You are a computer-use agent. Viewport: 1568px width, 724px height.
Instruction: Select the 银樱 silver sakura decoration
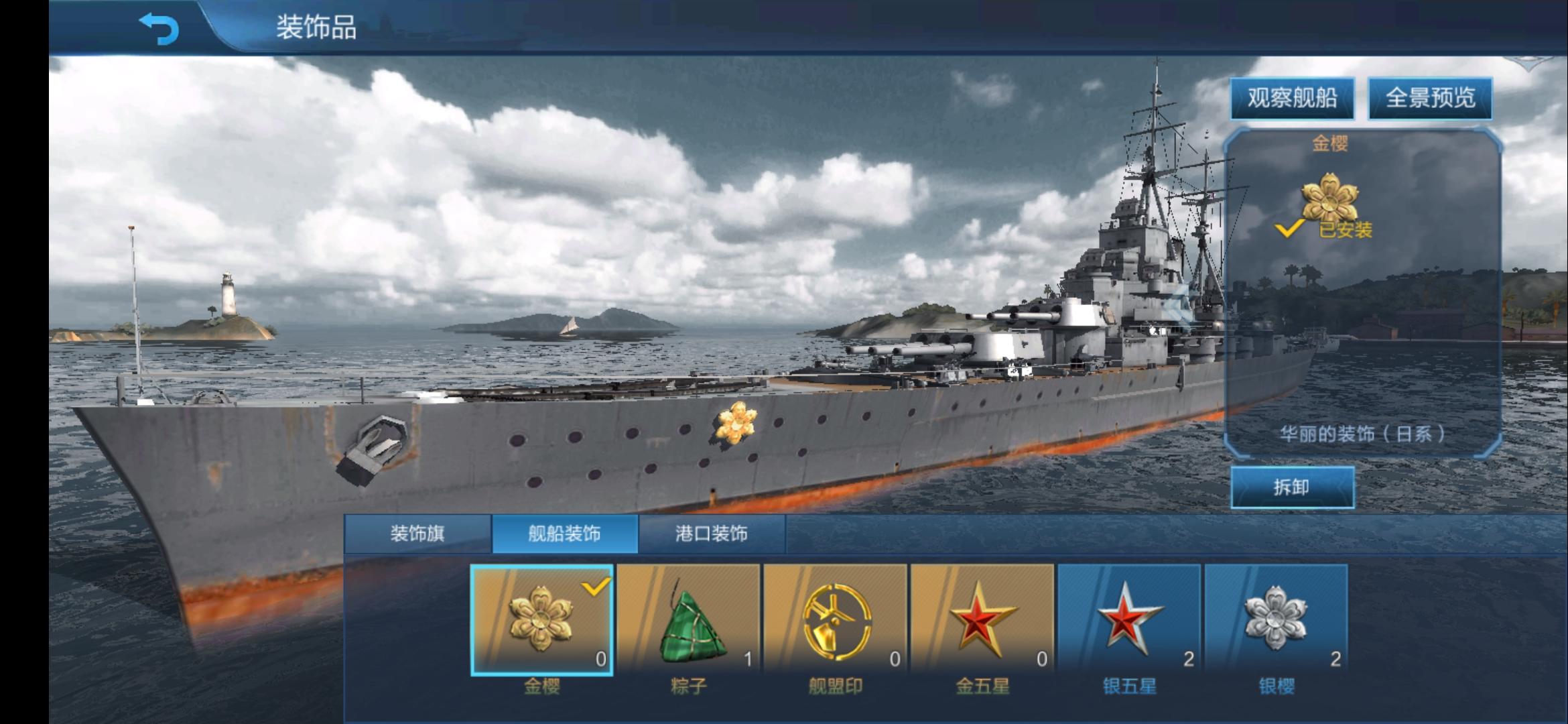click(1277, 619)
